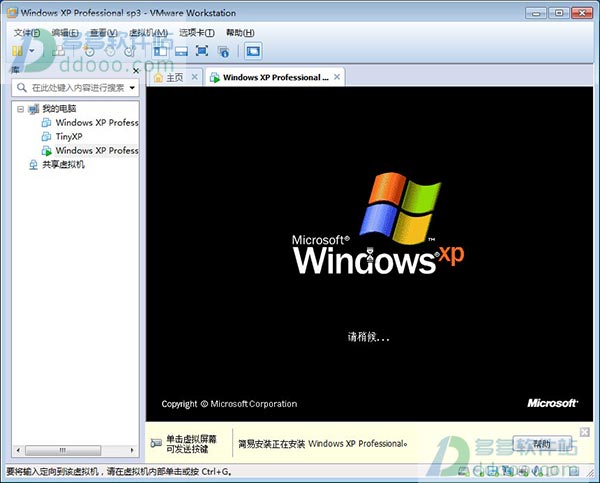Dismiss the easy install info bar
This screenshot has width=600, height=483.
click(584, 432)
